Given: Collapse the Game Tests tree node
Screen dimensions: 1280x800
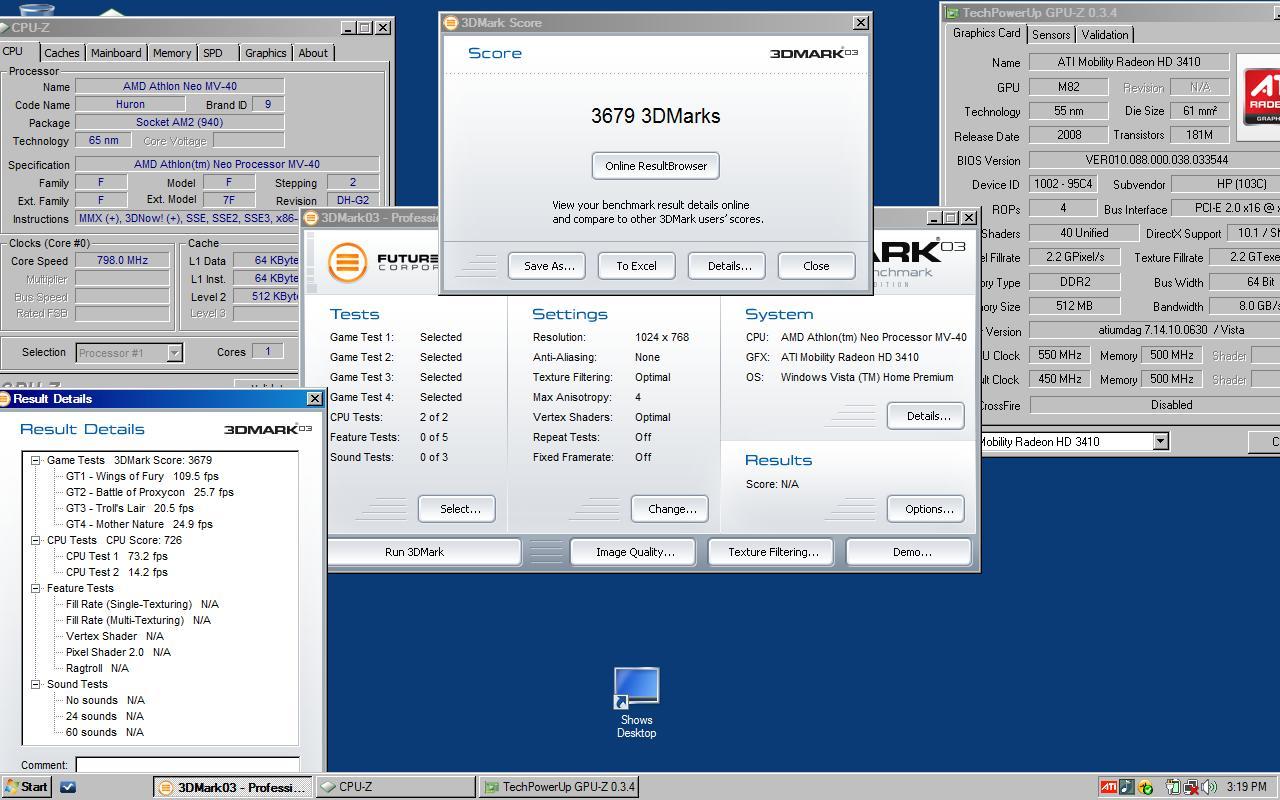Looking at the screenshot, I should point(35,461).
